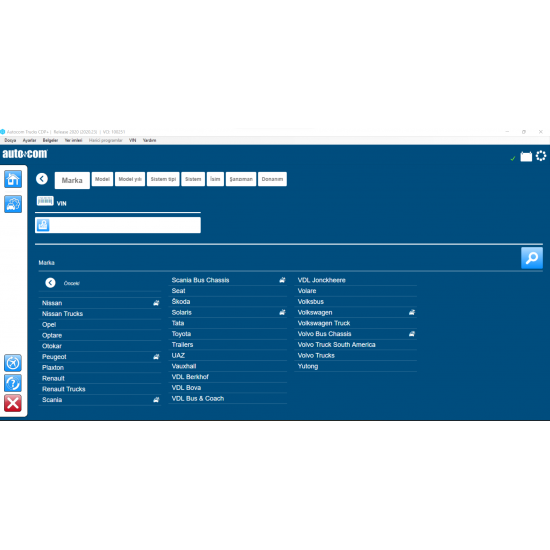Select VDL Jonckheere brand
This screenshot has height=550, width=550.
356,280
